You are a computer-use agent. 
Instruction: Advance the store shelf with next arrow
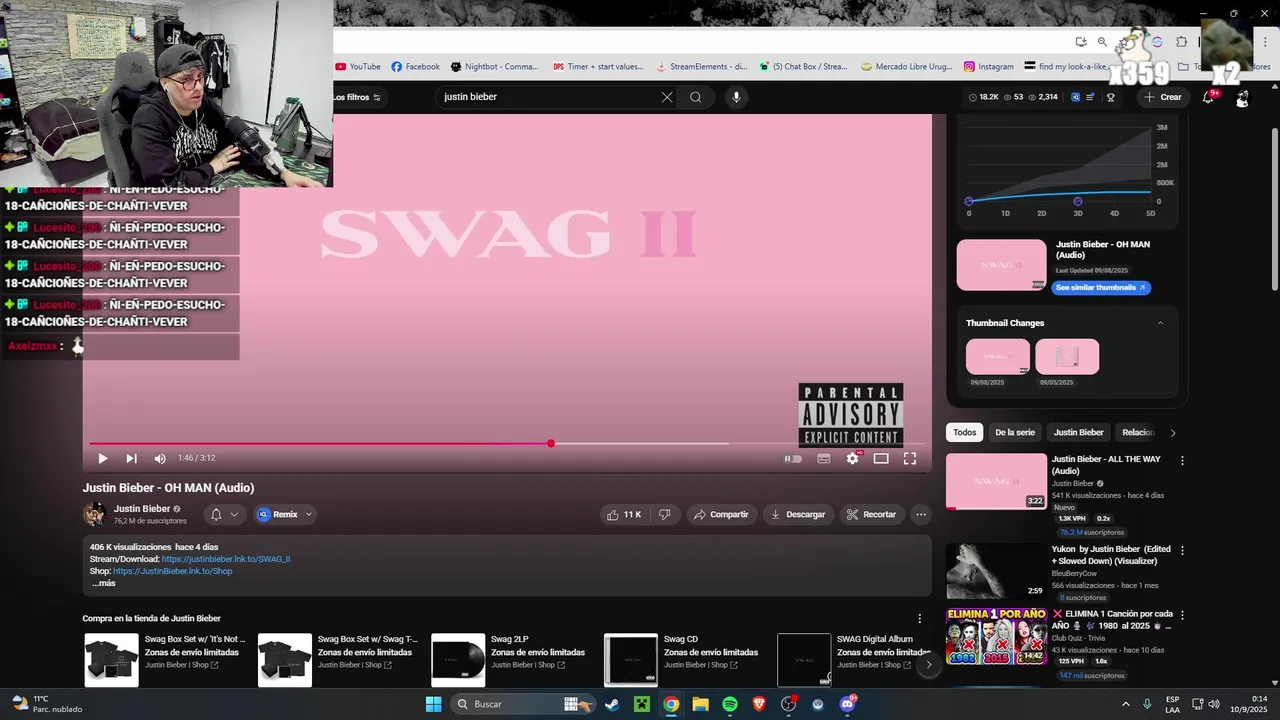click(x=928, y=664)
